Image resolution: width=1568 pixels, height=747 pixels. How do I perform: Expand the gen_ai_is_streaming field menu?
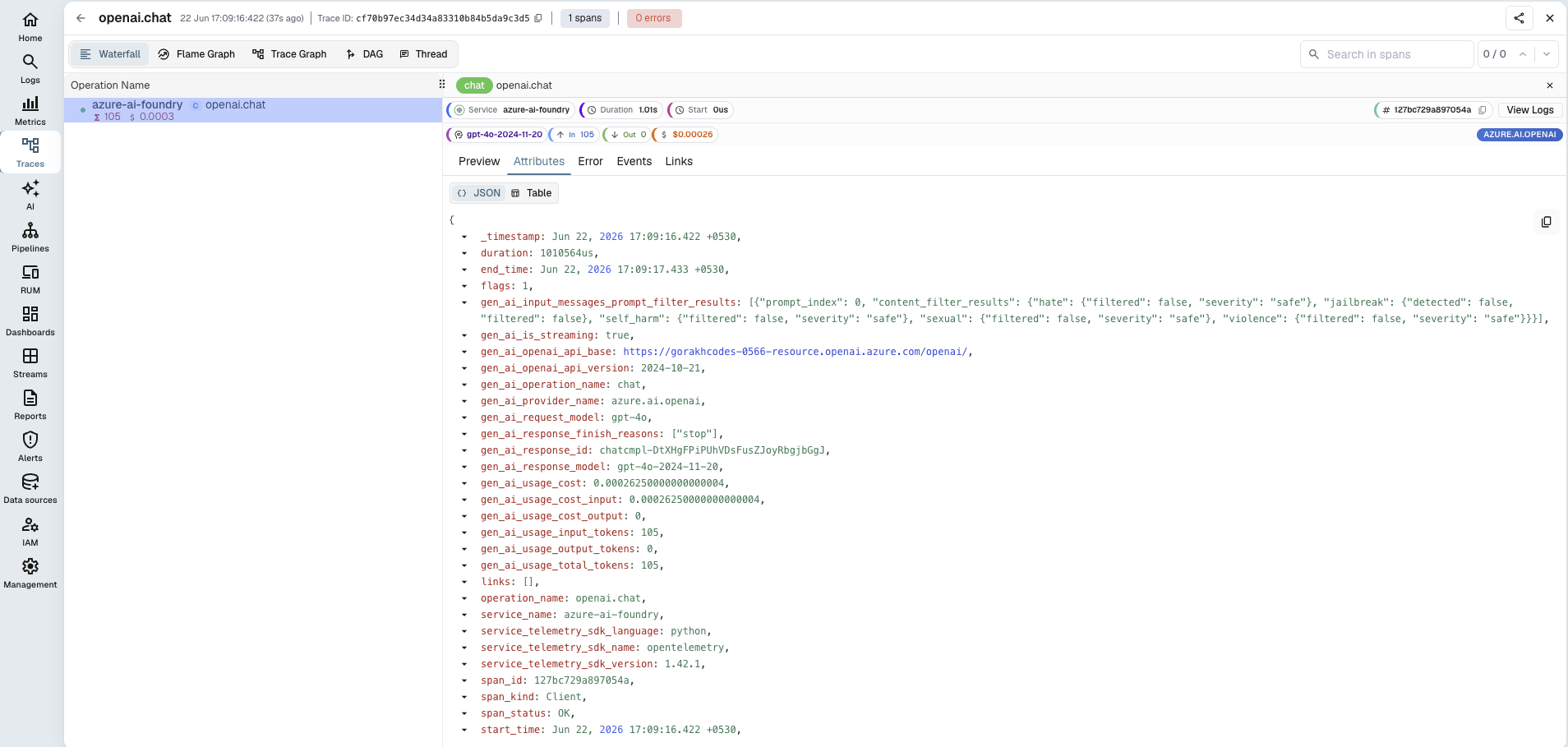point(464,335)
